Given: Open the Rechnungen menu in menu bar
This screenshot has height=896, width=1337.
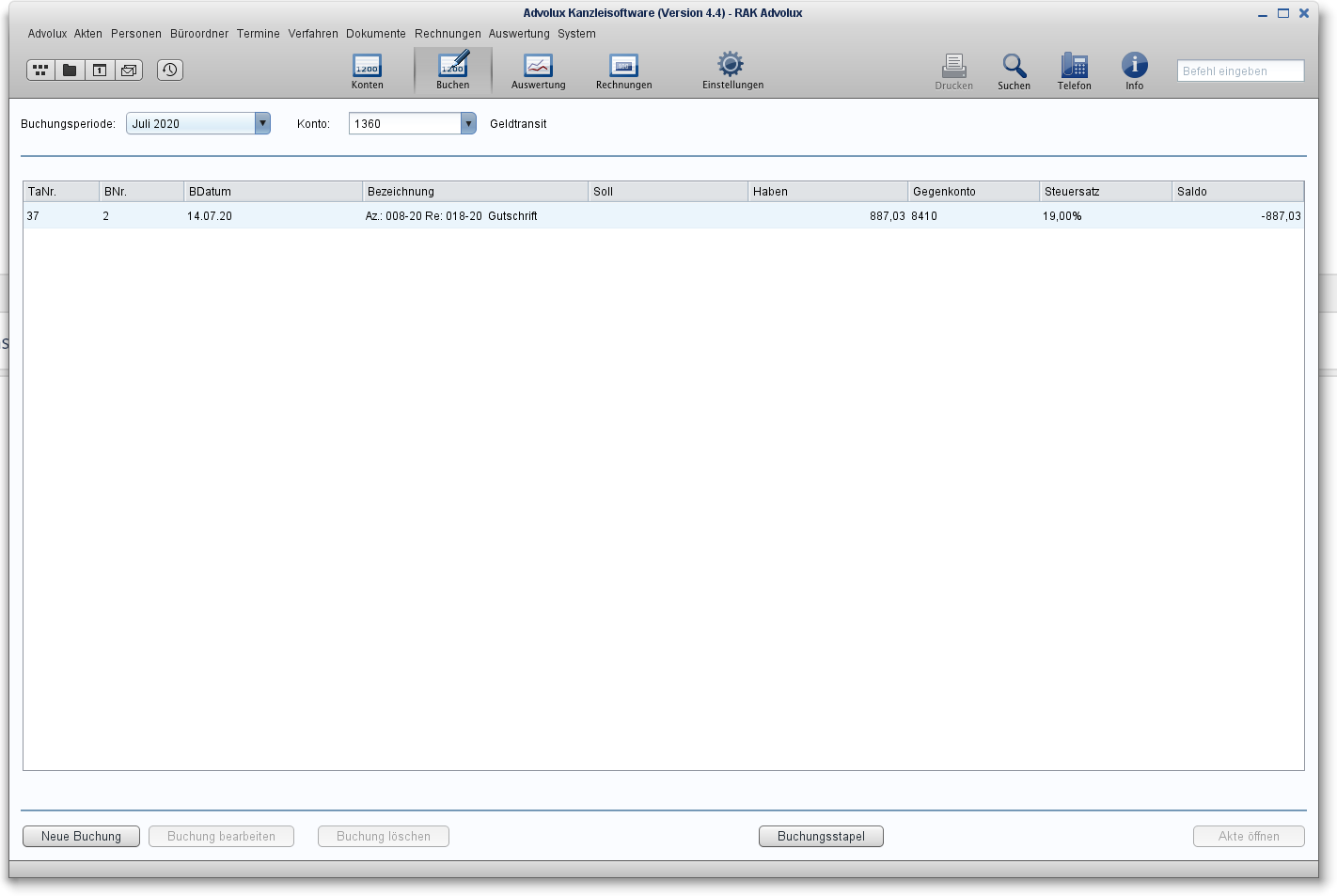Looking at the screenshot, I should (448, 34).
